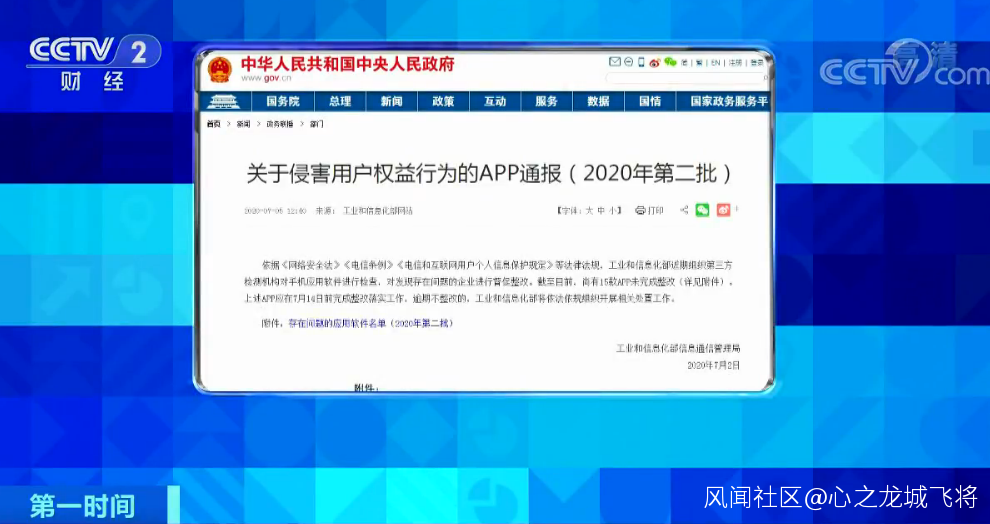
Task: Click the 登录 login link
Action: tap(756, 63)
